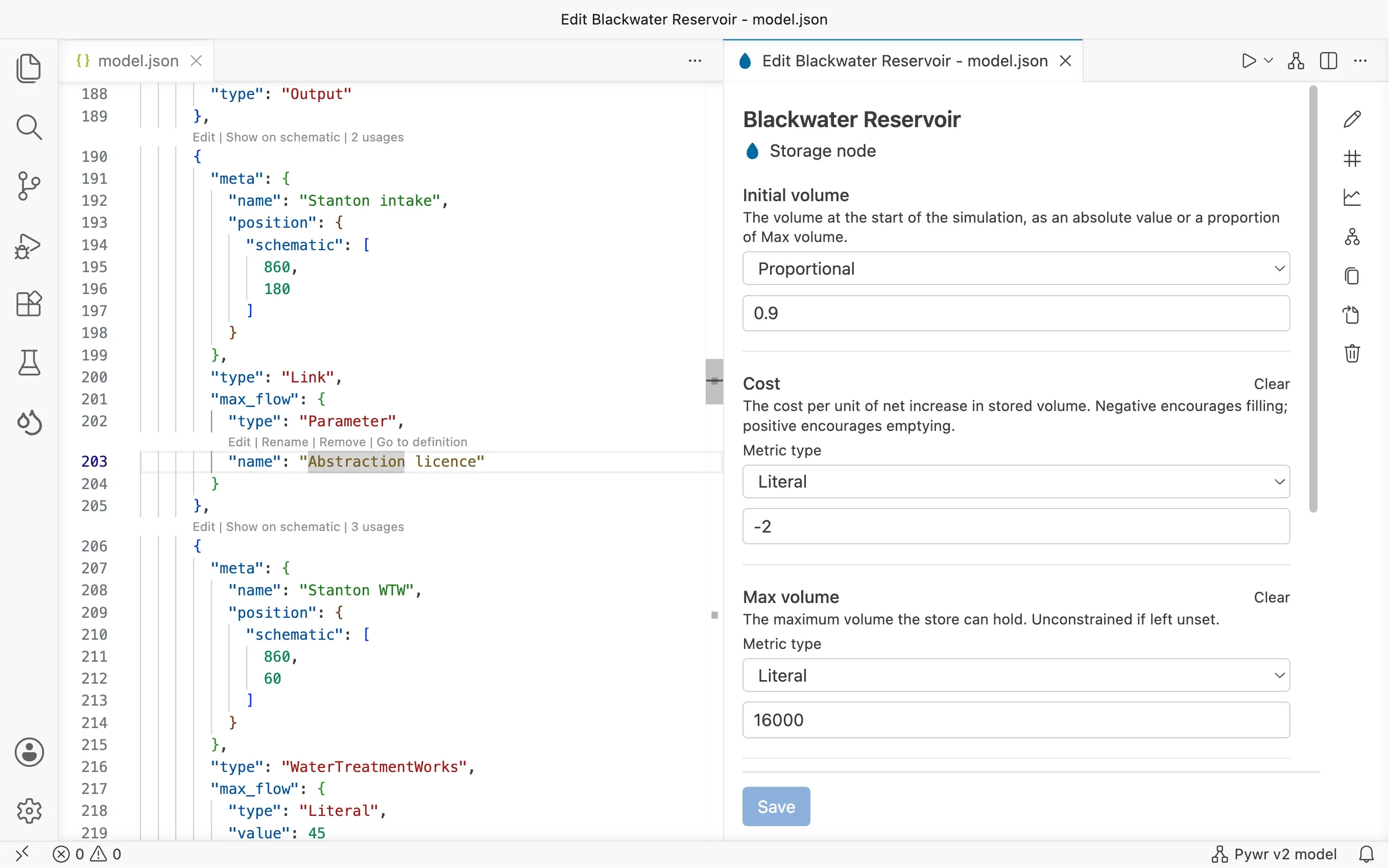Clear the Max volume value
Viewport: 1389px width, 868px height.
tap(1272, 597)
